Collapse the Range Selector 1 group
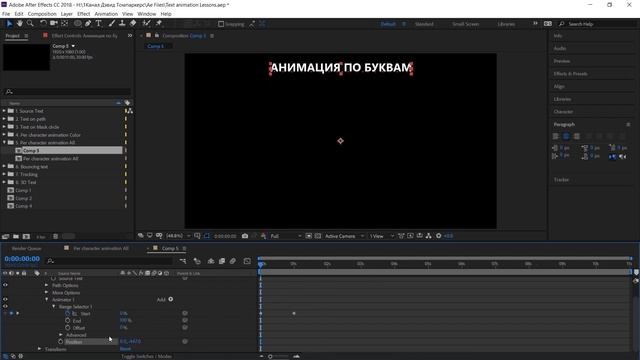This screenshot has height=360, width=640. pyautogui.click(x=53, y=306)
